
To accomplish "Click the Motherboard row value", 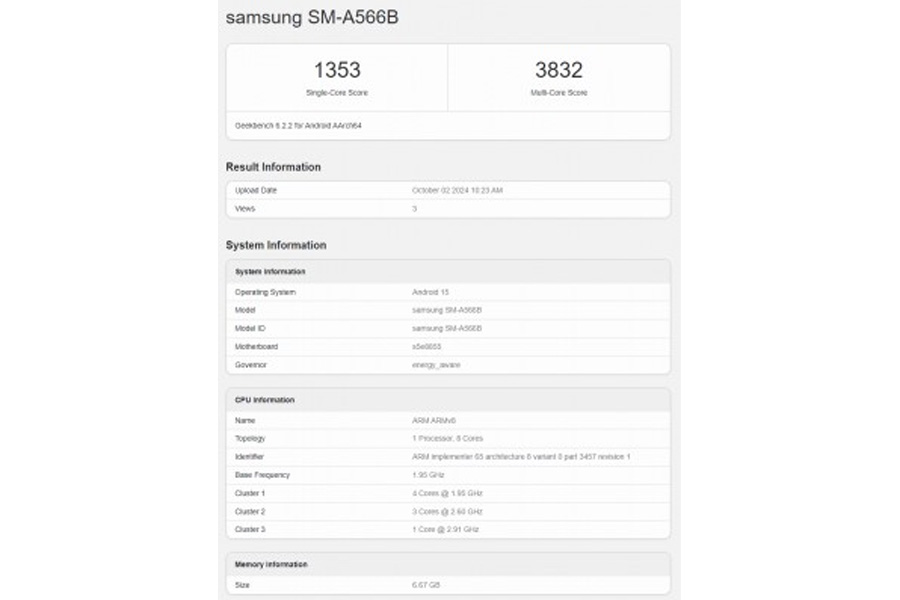I will pos(427,347).
